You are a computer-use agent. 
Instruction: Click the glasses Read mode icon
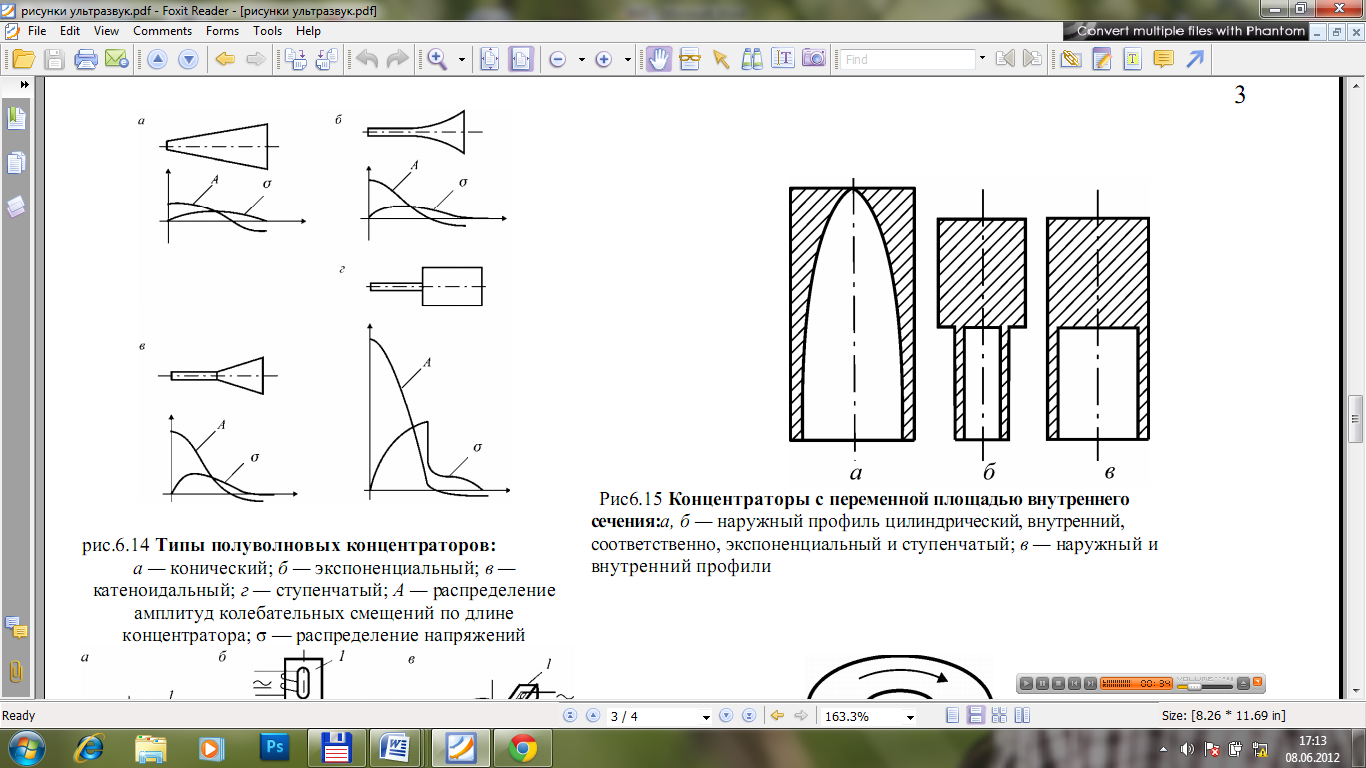690,59
